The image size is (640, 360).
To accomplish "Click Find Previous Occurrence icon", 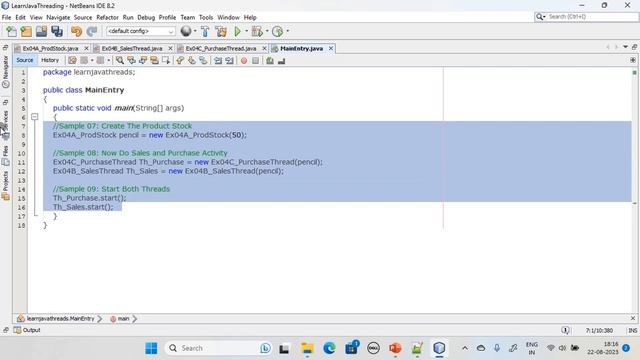I will (x=131, y=60).
